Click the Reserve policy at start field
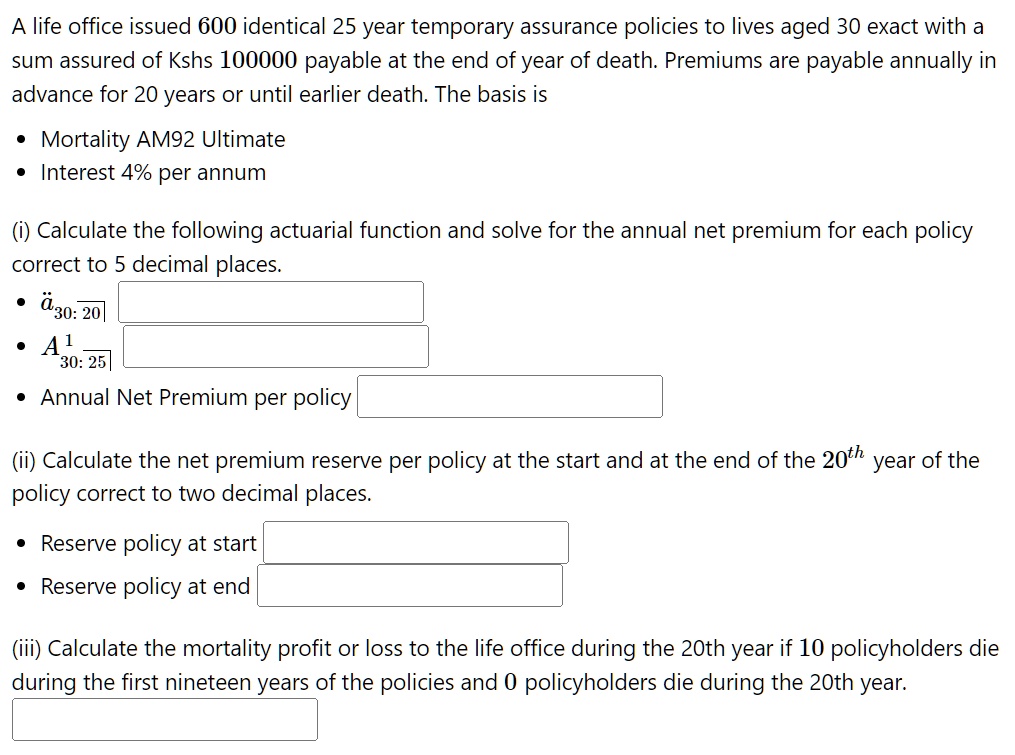The image size is (1015, 755). click(415, 542)
